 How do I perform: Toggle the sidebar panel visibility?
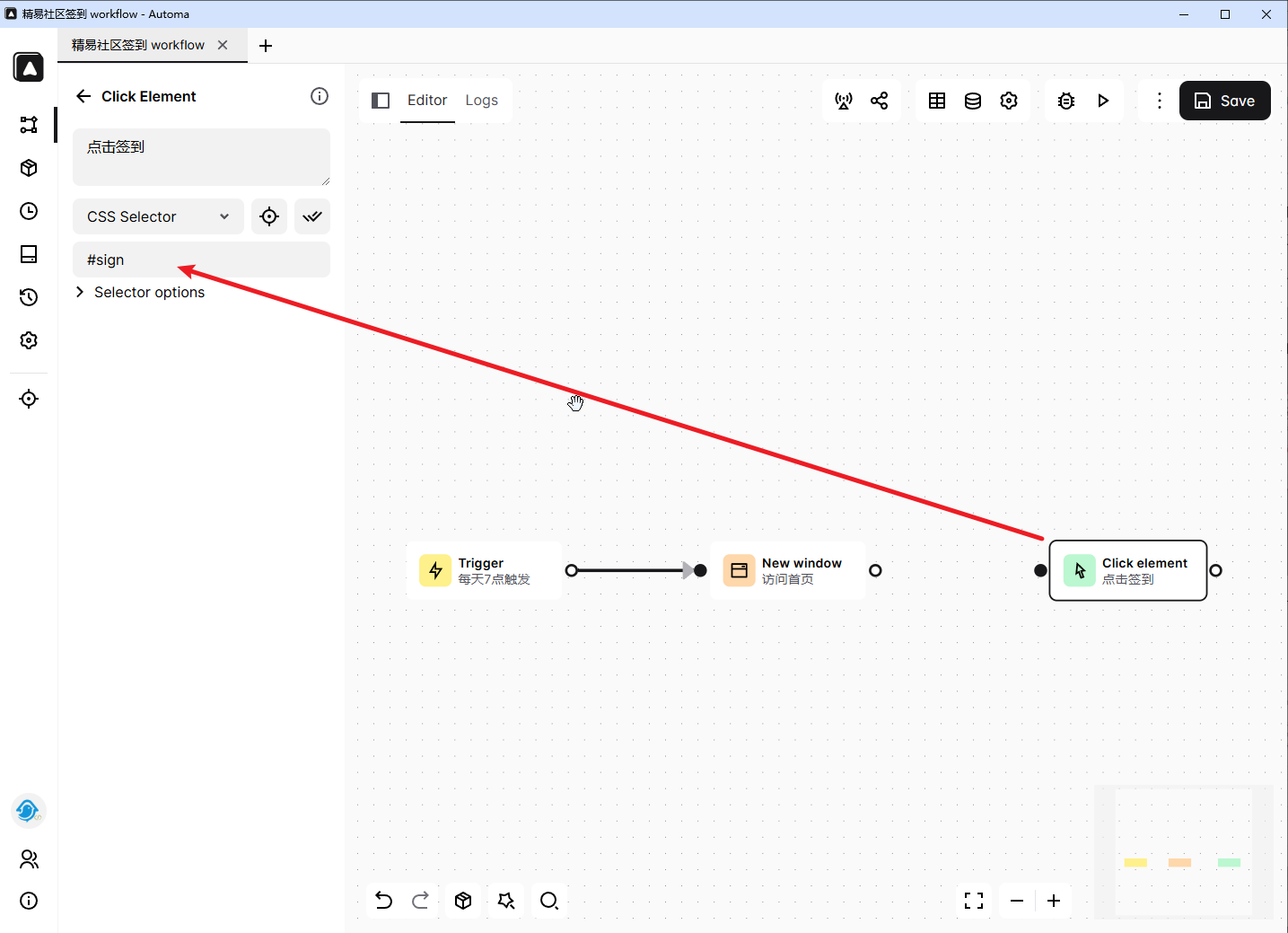381,101
